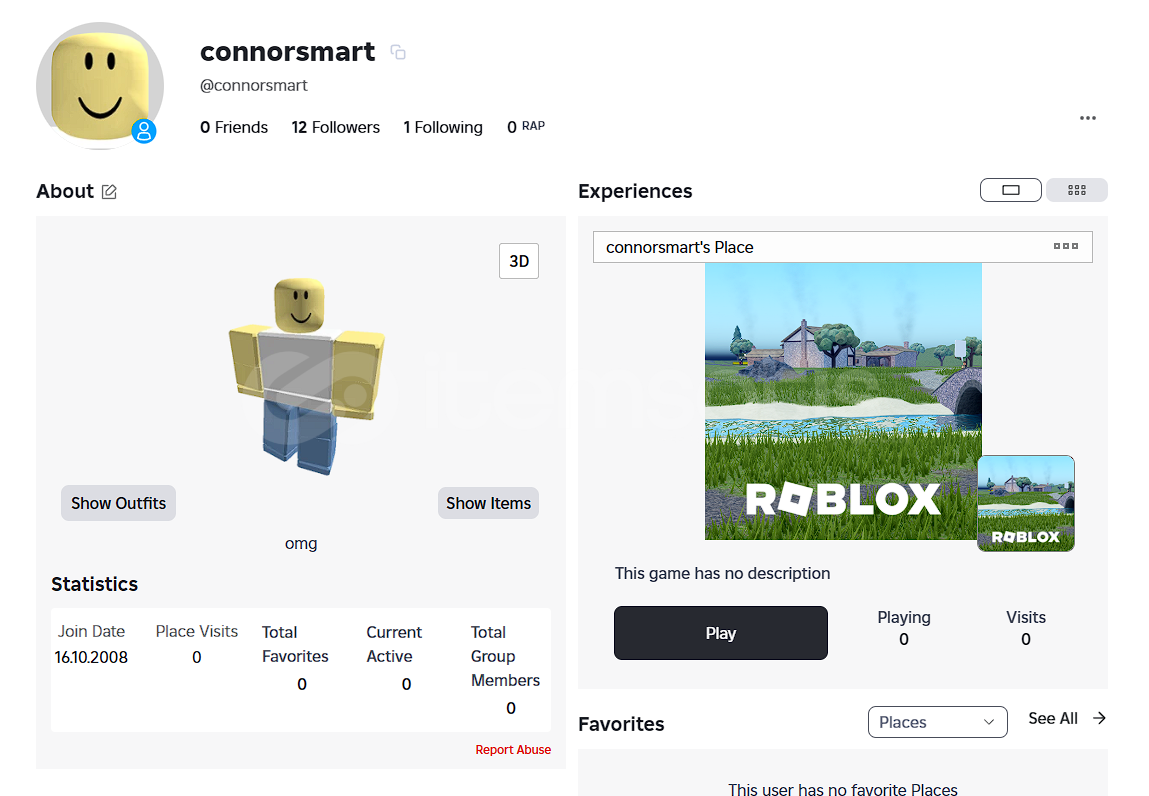This screenshot has width=1149, height=796.
Task: View the 1 Following list
Action: pos(443,128)
